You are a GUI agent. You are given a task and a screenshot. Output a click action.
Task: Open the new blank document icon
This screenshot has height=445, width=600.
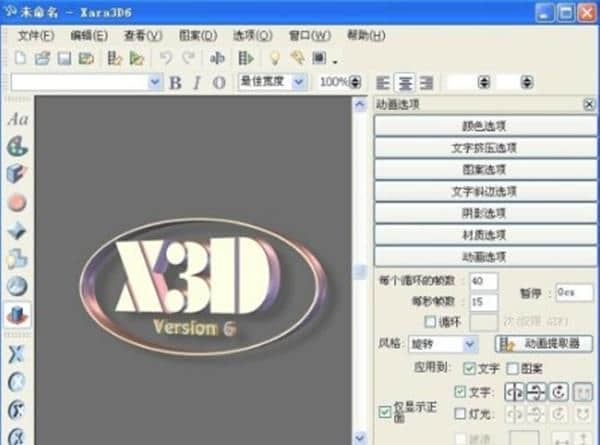(20, 58)
